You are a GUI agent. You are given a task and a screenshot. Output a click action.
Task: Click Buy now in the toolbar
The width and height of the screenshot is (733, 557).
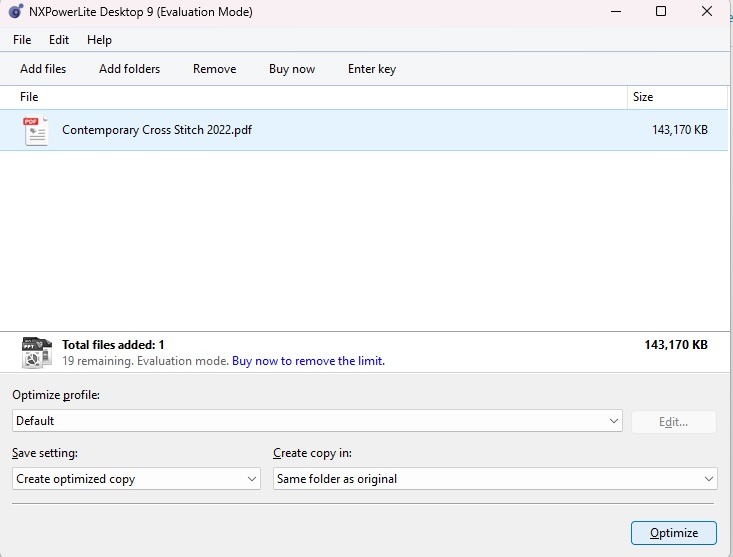point(292,69)
